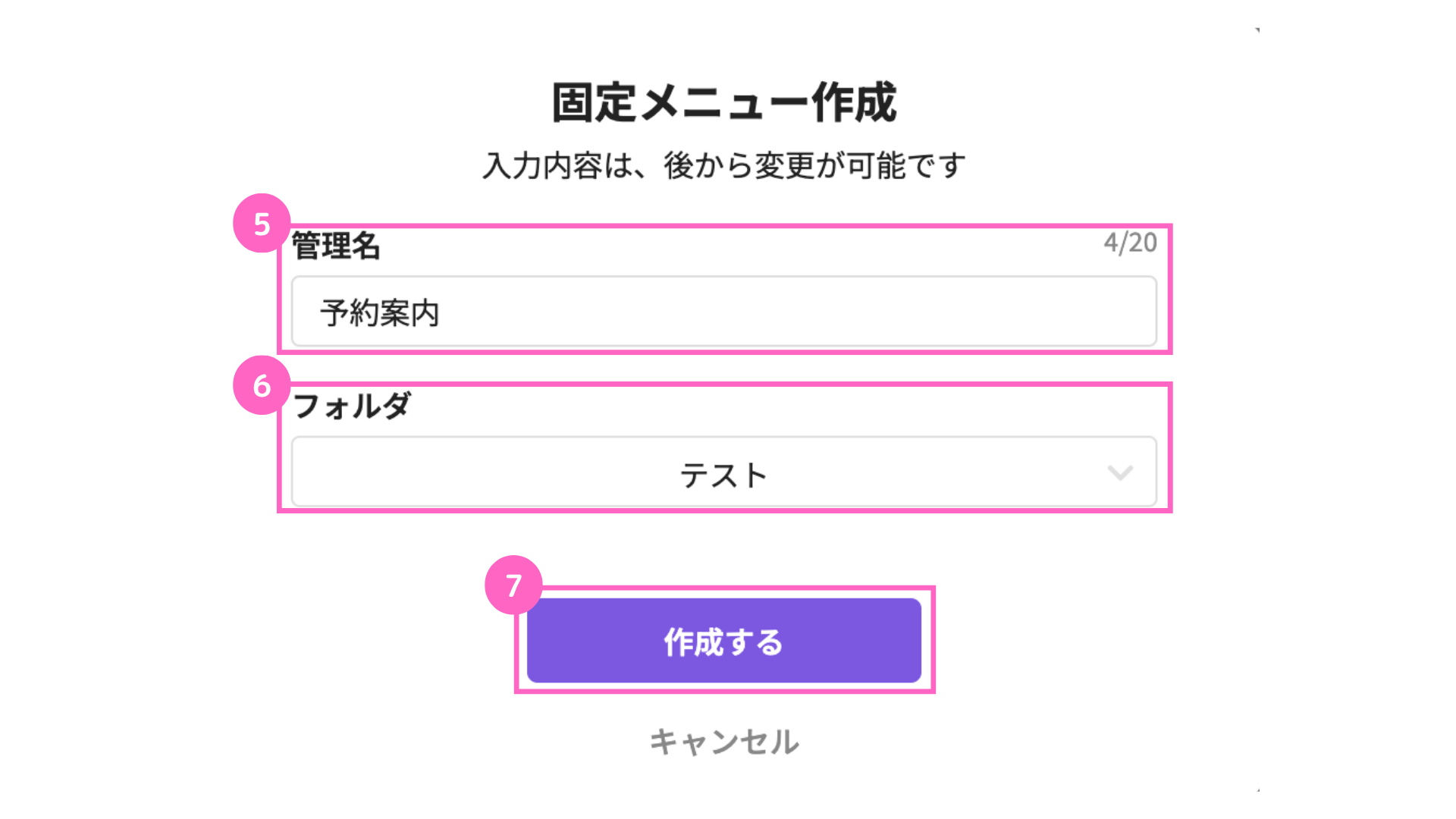The height and width of the screenshot is (819, 1456).
Task: Click the pink number 5 badge
Action: click(262, 223)
